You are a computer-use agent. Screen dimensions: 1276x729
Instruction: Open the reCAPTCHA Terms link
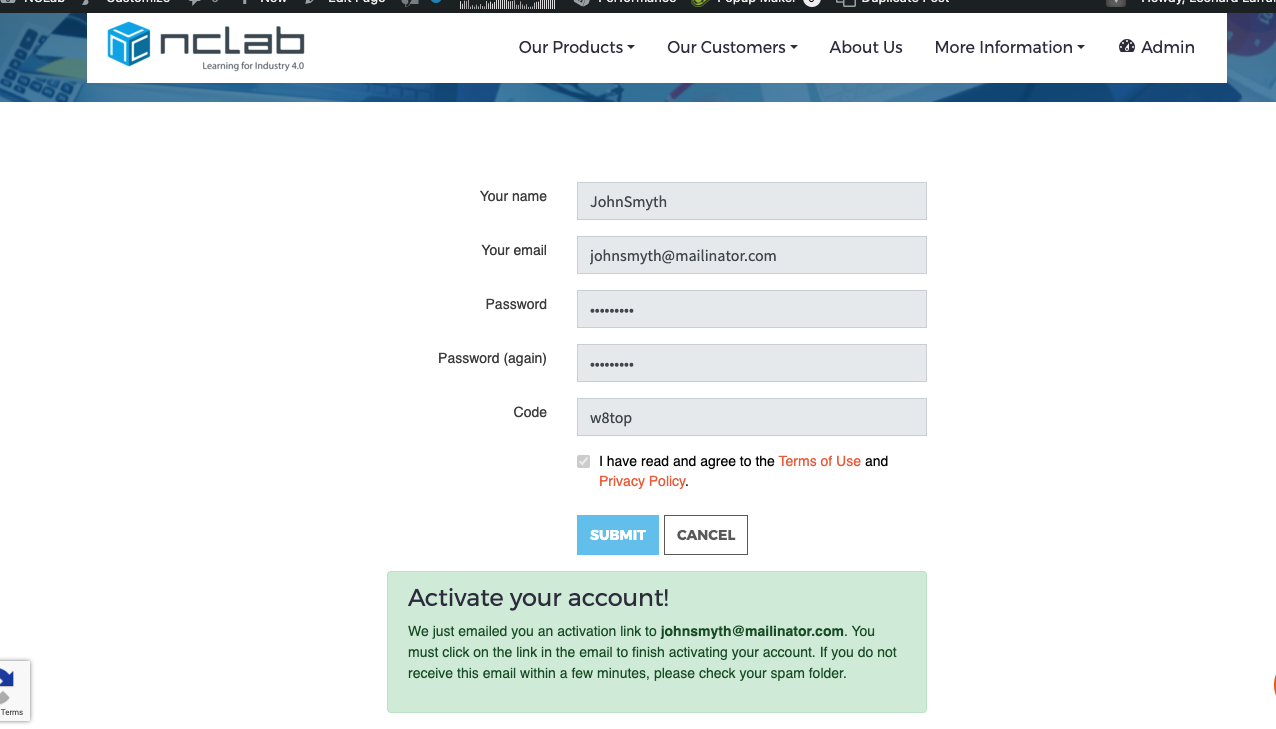tap(12, 712)
